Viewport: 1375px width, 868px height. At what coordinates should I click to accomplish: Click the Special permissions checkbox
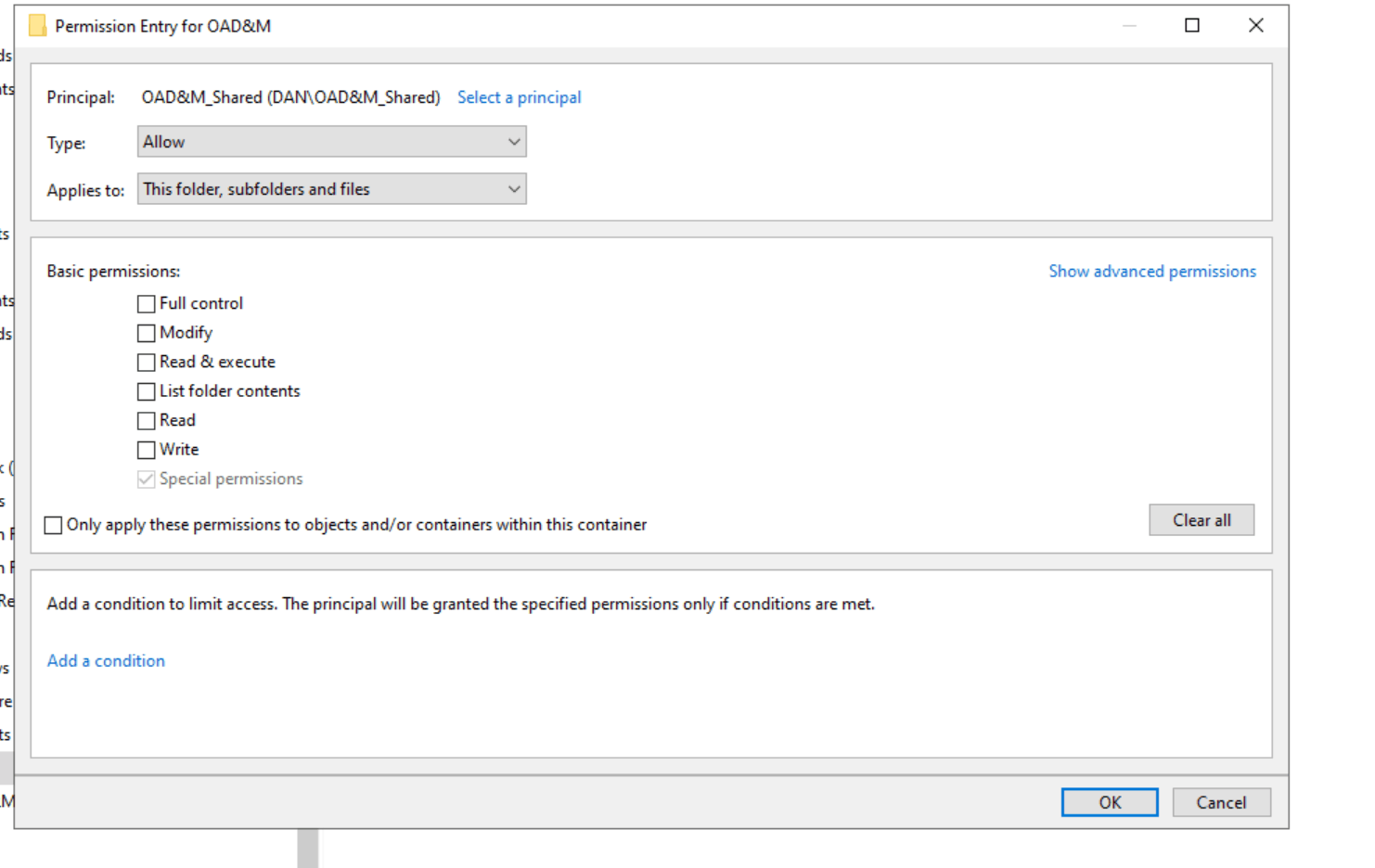pyautogui.click(x=146, y=479)
